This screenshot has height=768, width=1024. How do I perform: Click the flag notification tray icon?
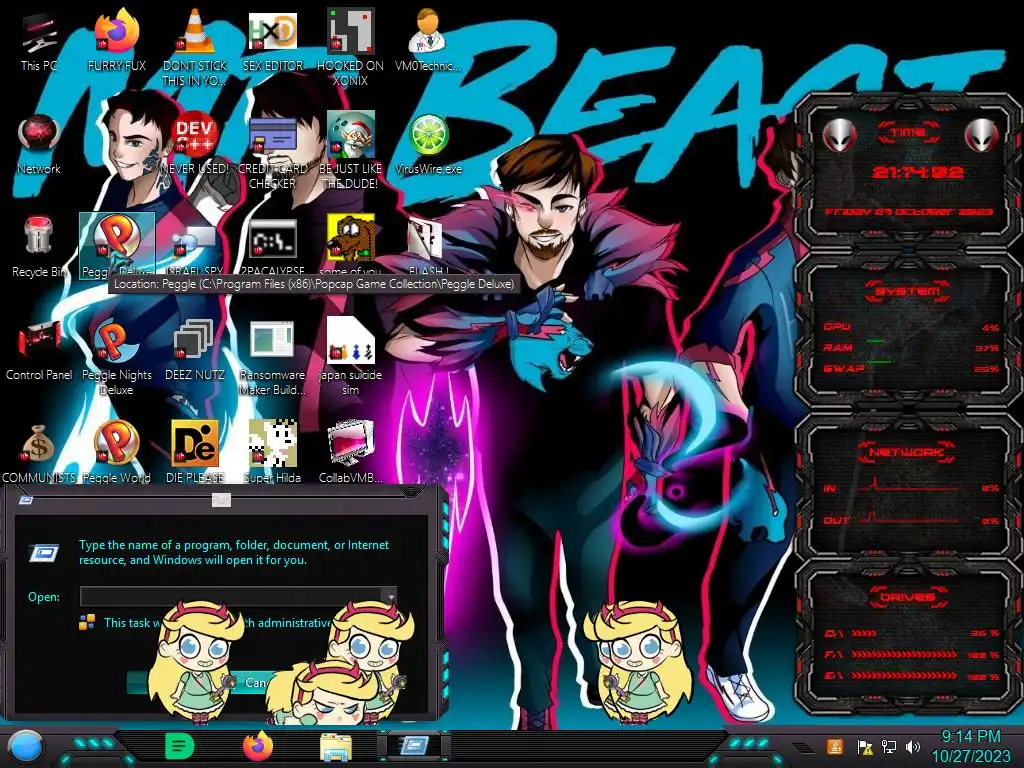[x=864, y=746]
